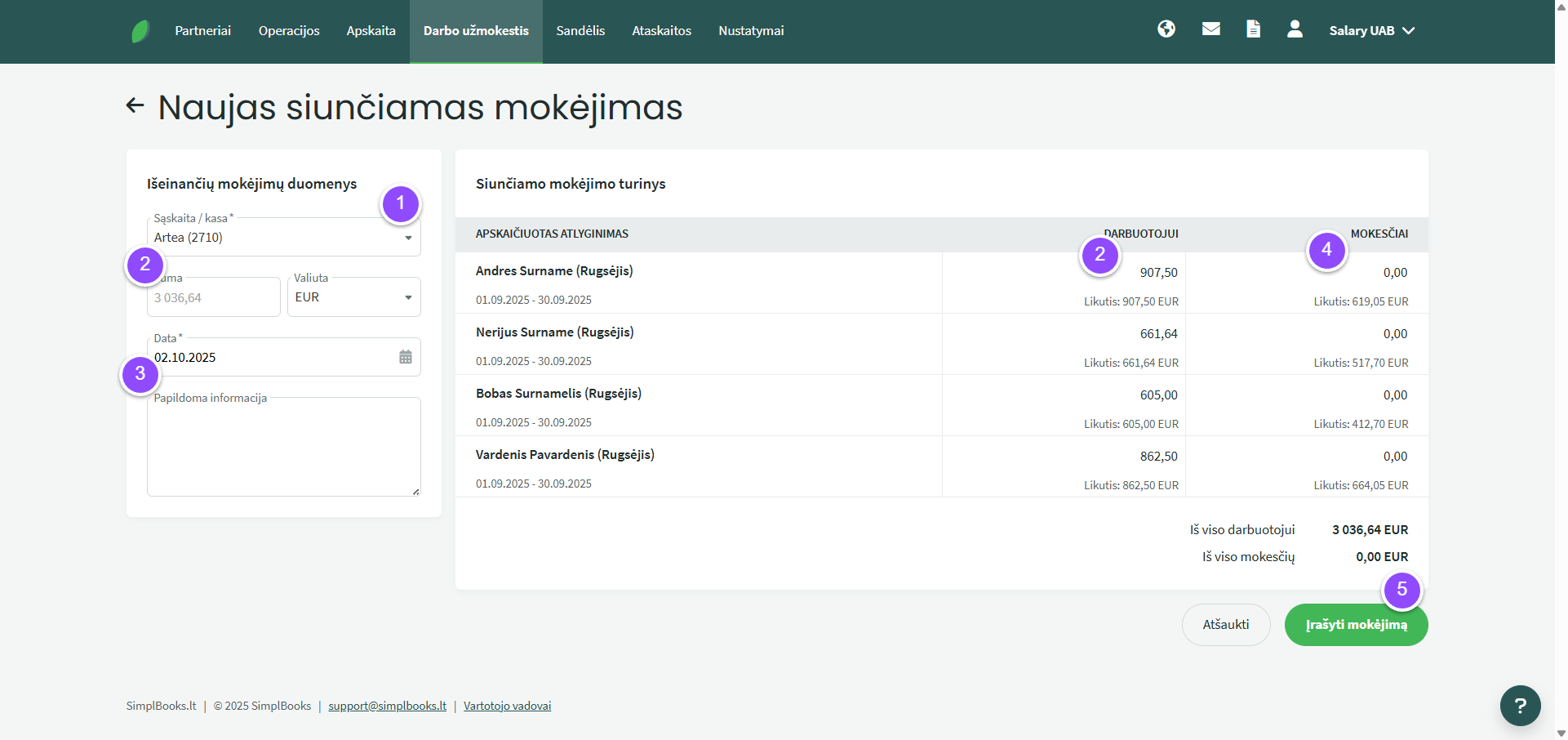The image size is (1568, 740).
Task: Open the support@simplbooks.lt email link
Action: (x=387, y=706)
